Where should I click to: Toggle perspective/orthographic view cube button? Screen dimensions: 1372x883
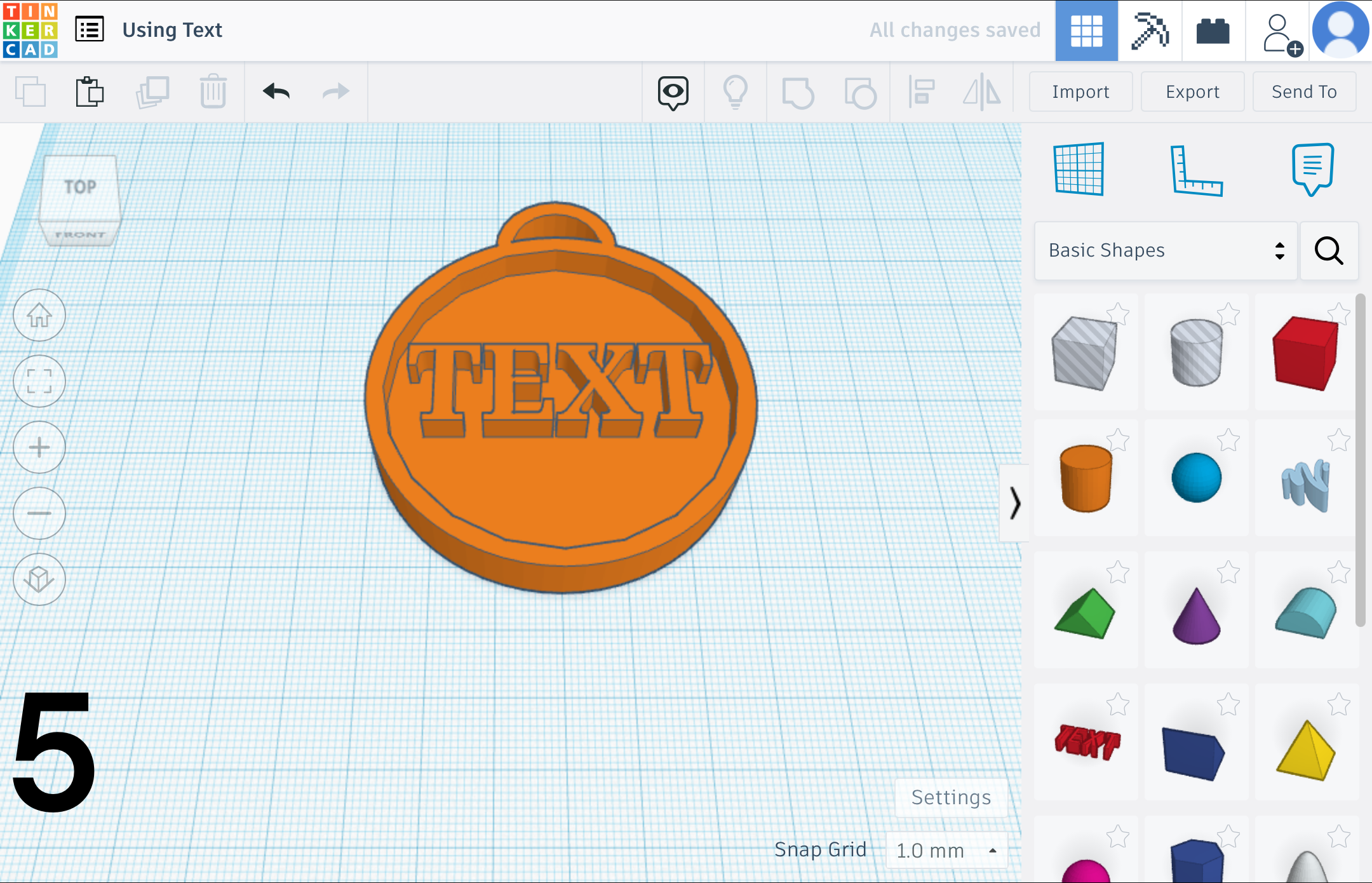[39, 579]
